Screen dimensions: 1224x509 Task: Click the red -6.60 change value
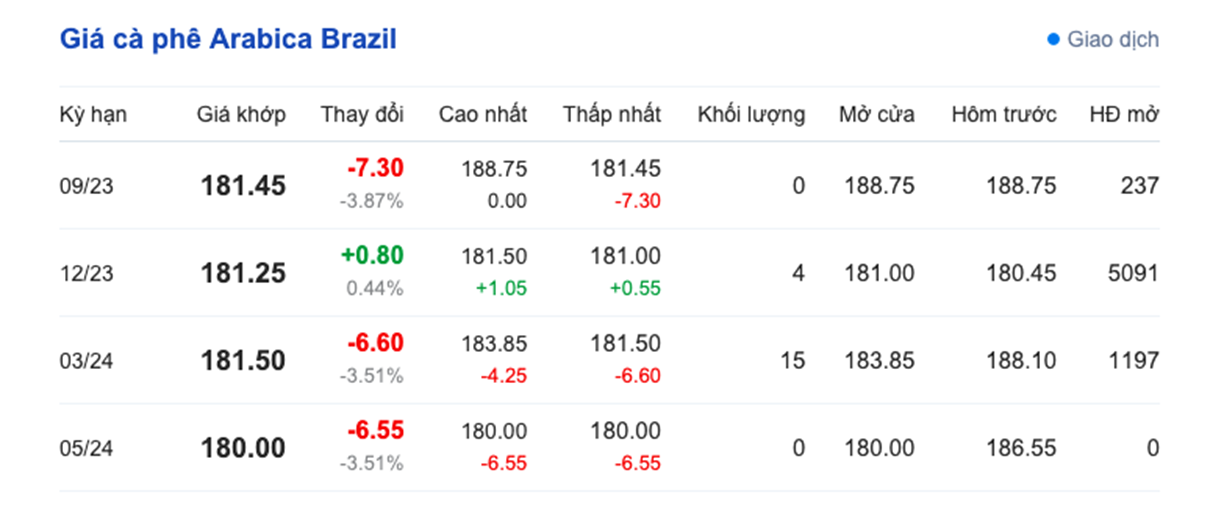[x=375, y=343]
